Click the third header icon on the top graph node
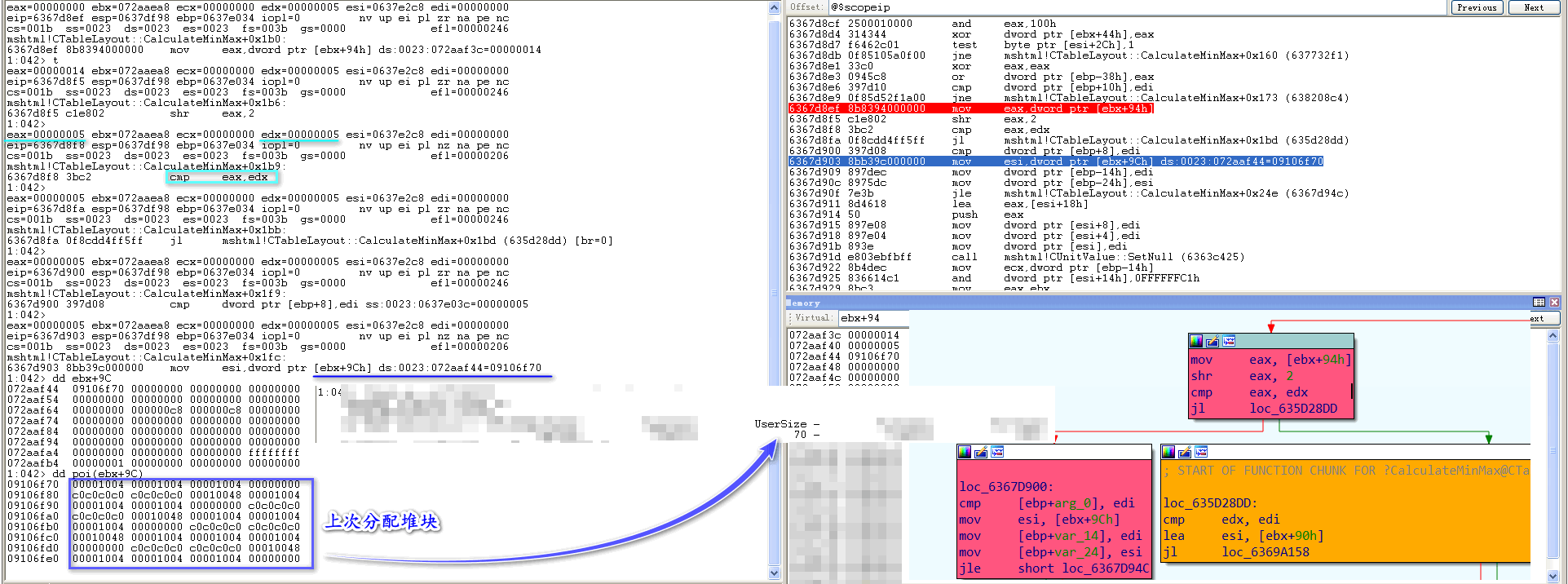1568x584 pixels. 1229,341
